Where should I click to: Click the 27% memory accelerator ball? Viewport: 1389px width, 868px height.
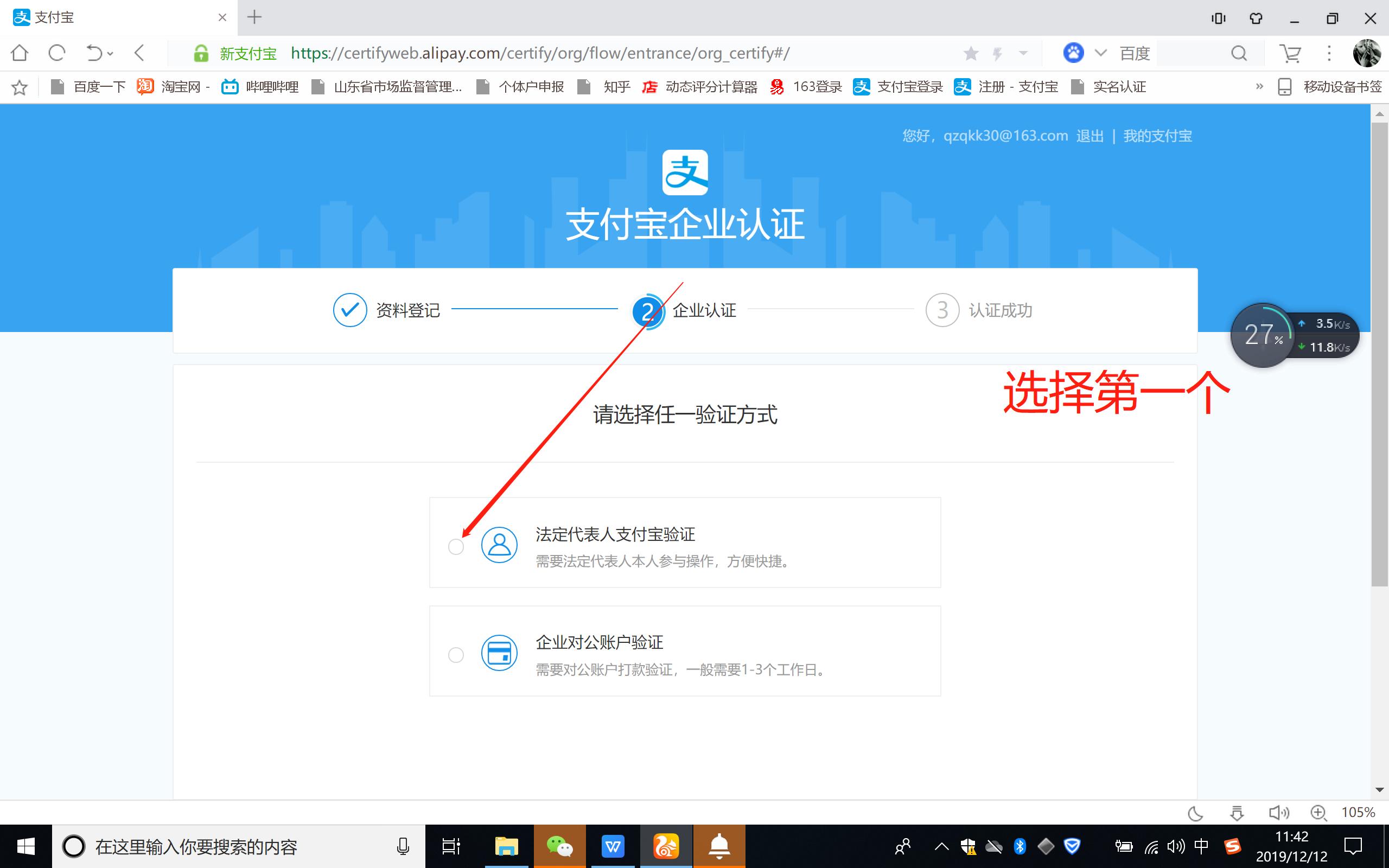coord(1263,335)
